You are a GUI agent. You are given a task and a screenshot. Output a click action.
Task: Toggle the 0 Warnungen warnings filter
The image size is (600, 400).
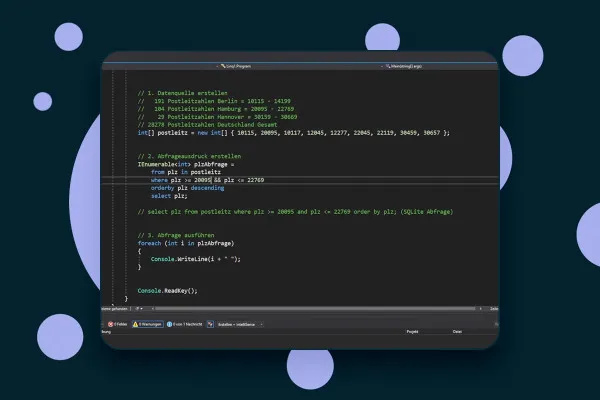click(148, 324)
